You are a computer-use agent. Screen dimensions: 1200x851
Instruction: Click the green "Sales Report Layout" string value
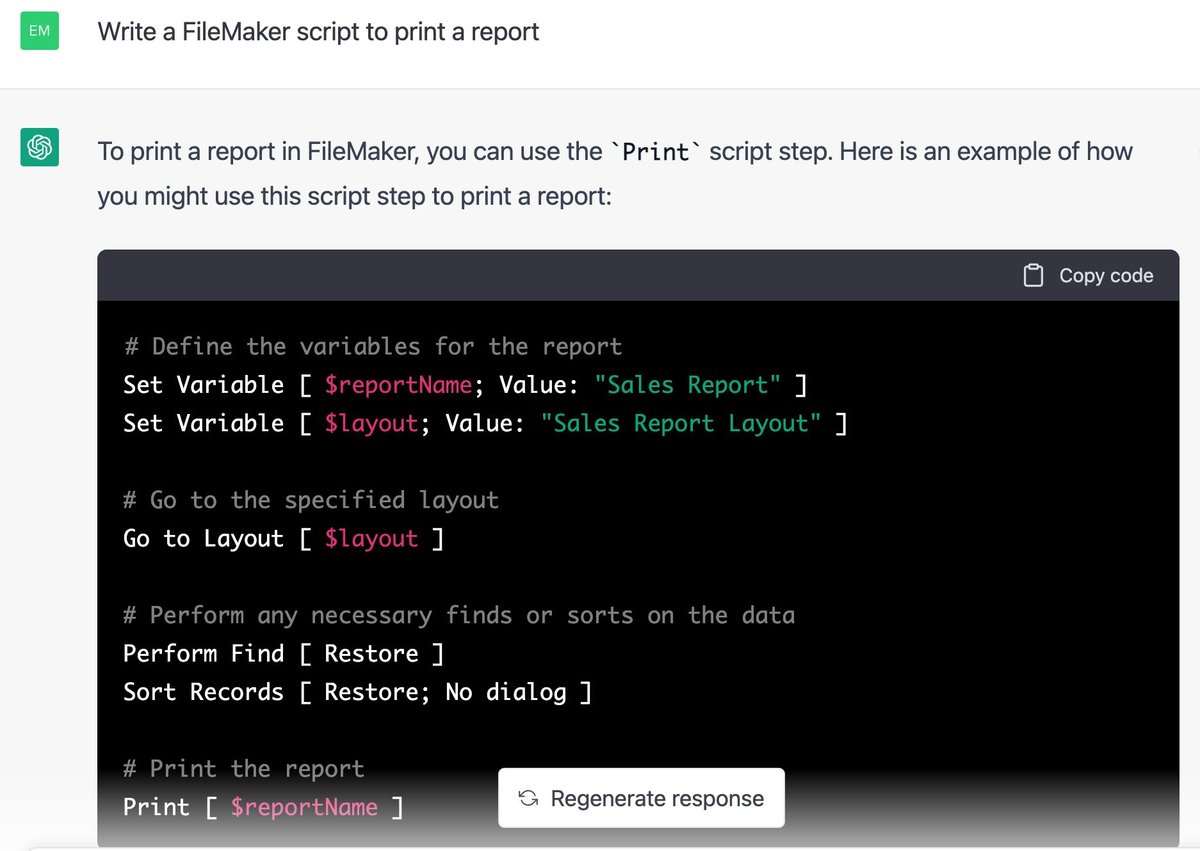tap(684, 423)
